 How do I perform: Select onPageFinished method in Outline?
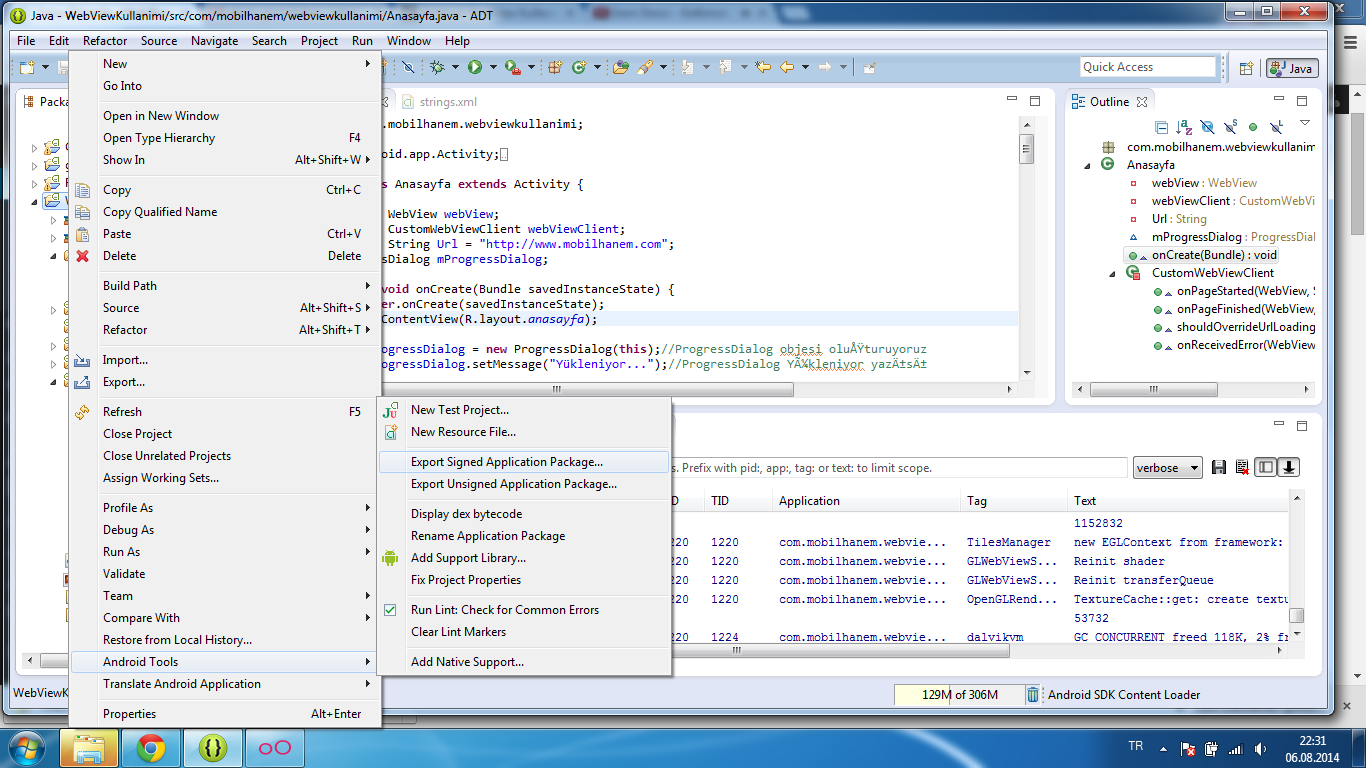pos(1233,309)
